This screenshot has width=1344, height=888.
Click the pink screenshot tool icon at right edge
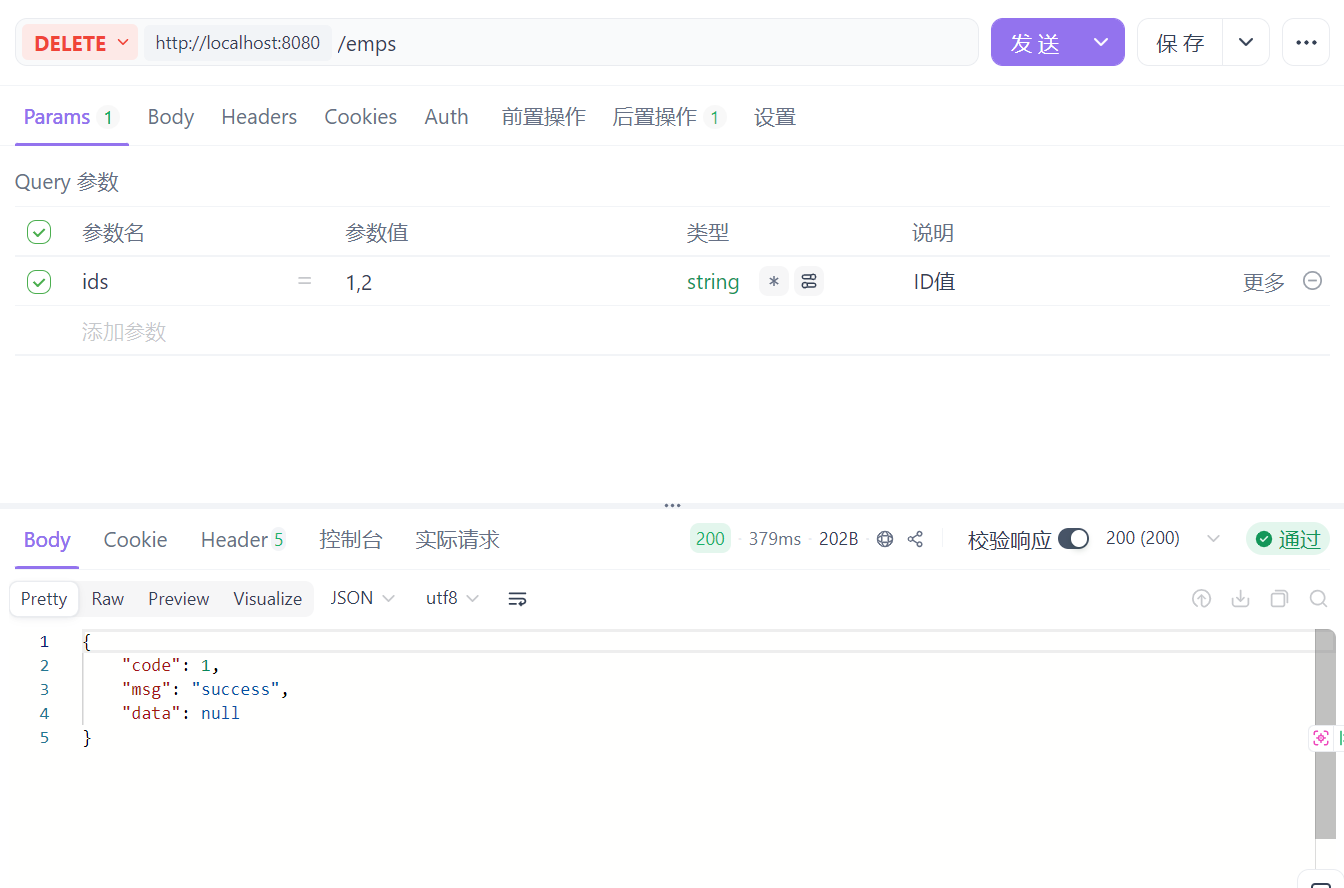coord(1321,738)
